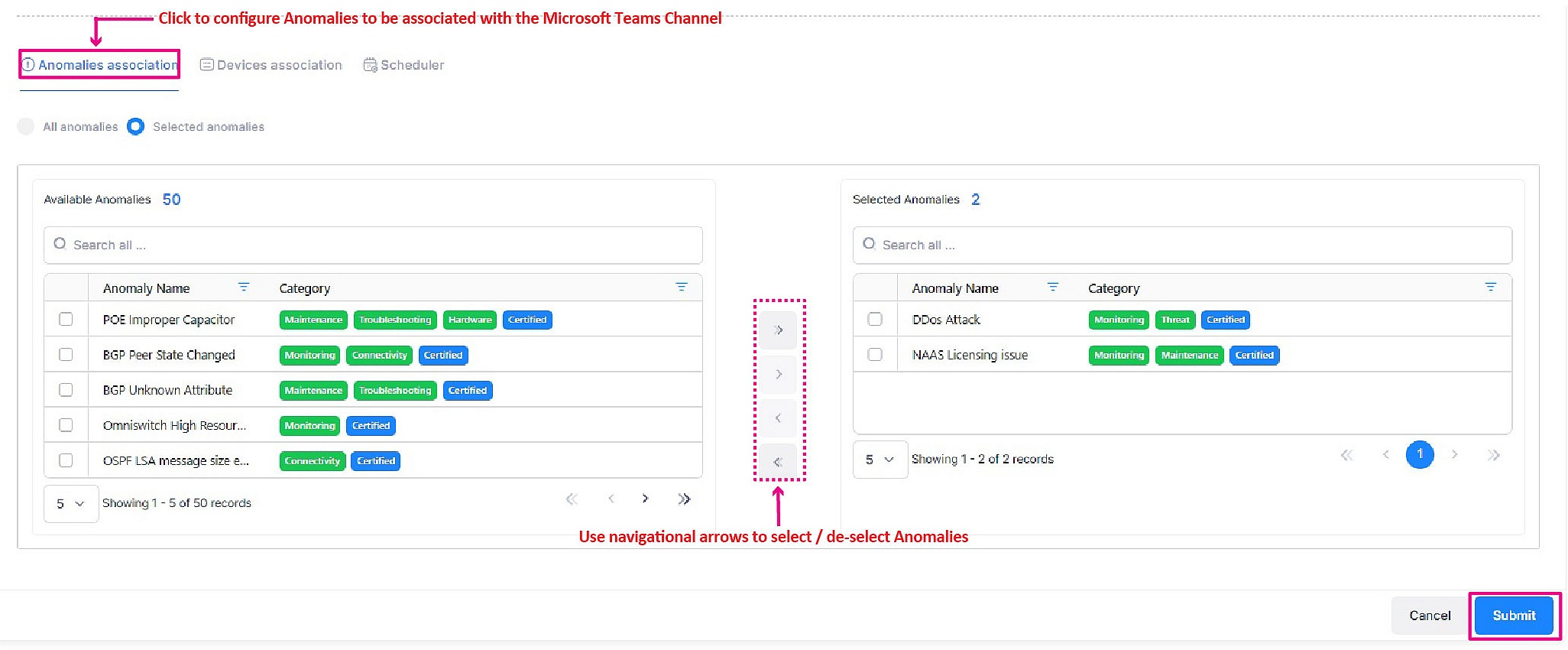Open Category filter in Selected Anomalies table

click(1490, 288)
